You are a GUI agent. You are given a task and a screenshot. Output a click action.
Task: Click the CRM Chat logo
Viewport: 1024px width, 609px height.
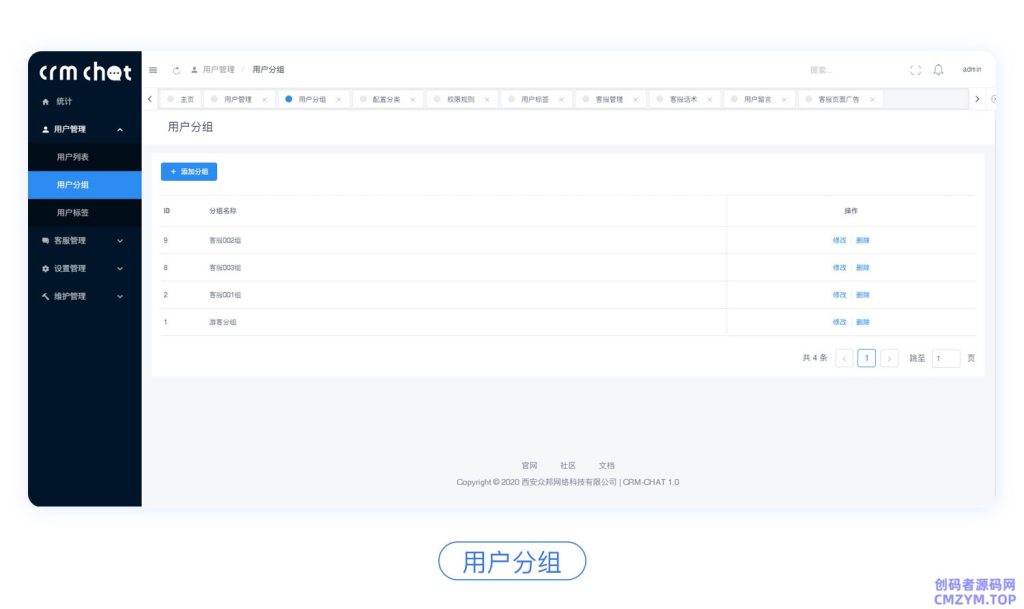pos(84,71)
